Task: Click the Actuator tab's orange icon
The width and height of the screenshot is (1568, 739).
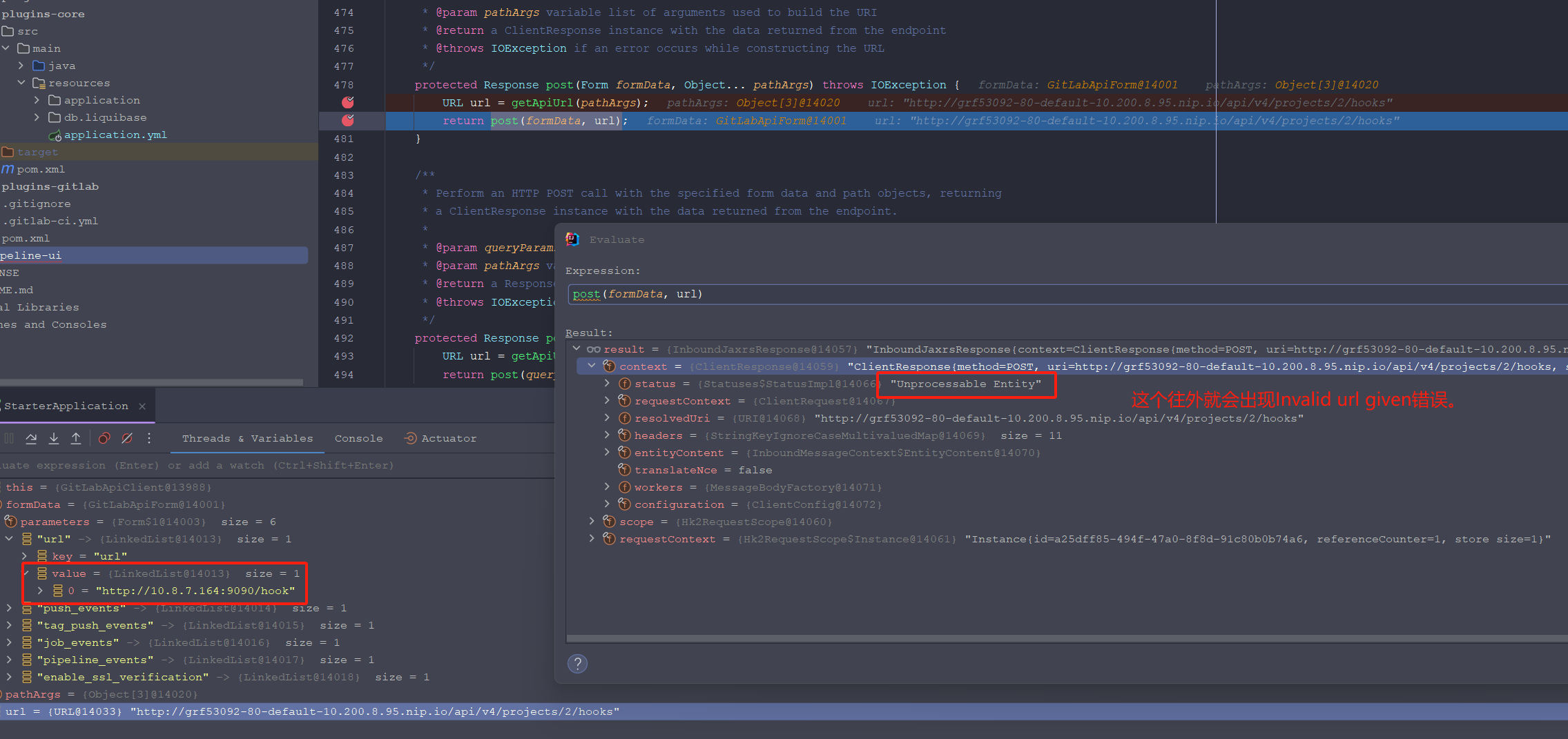Action: (410, 438)
